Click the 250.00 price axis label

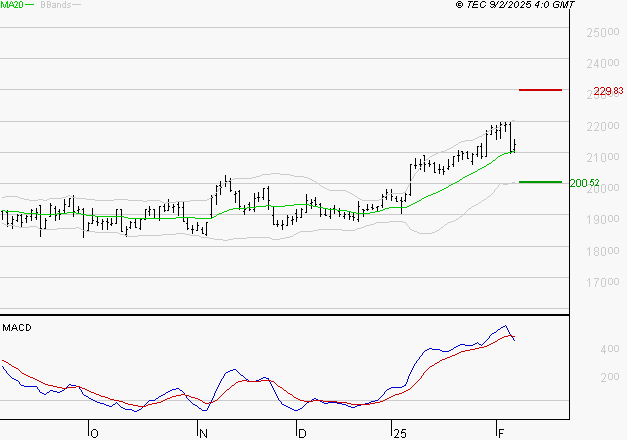tap(603, 32)
